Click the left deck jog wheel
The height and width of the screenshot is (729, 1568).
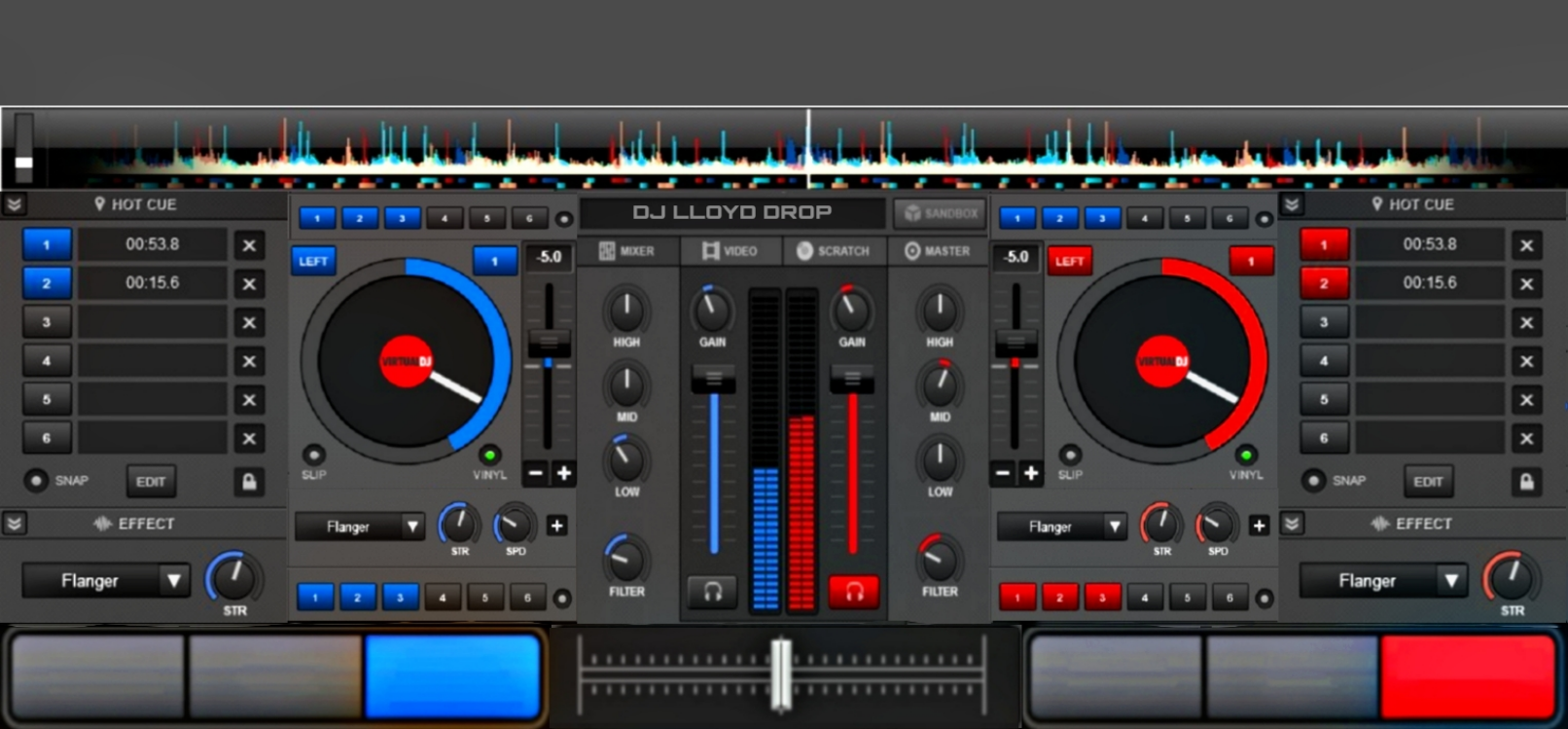(x=407, y=362)
